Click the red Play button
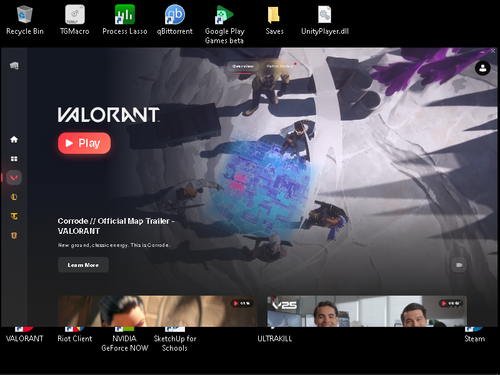Screen dimensions: 500x375 pyautogui.click(x=84, y=143)
